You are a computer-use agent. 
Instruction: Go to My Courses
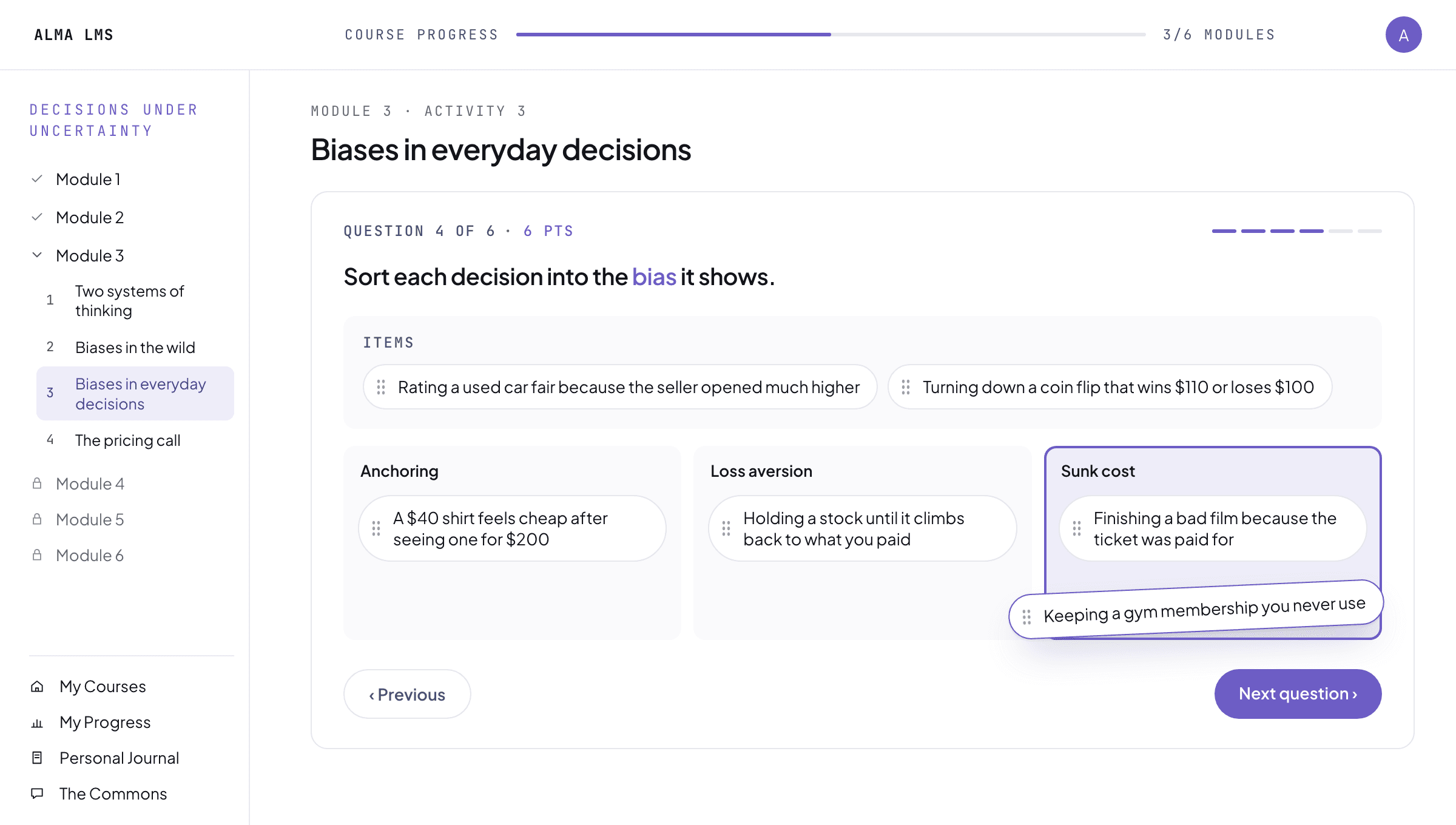103,687
